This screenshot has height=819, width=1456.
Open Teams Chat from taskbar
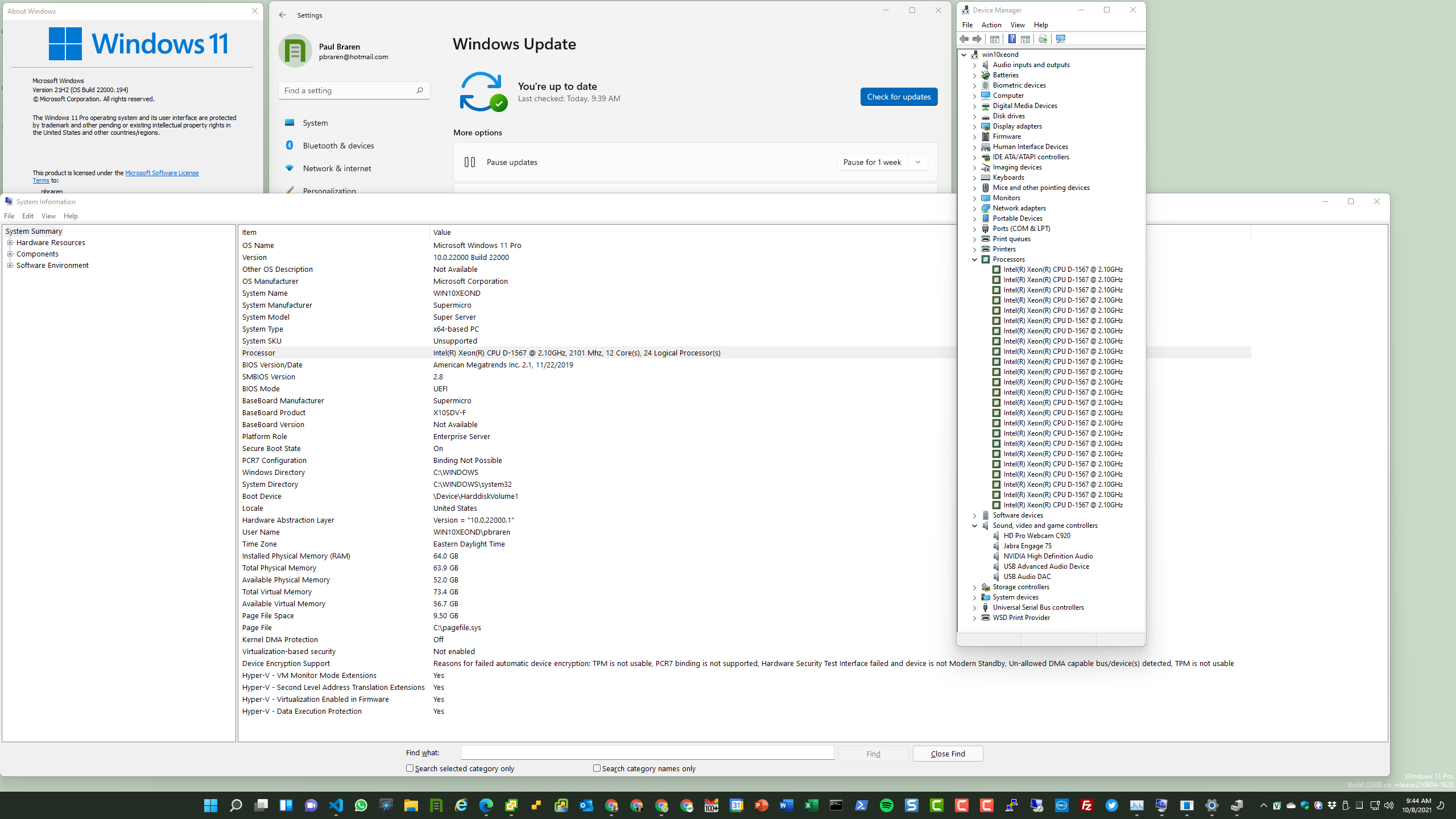311,805
